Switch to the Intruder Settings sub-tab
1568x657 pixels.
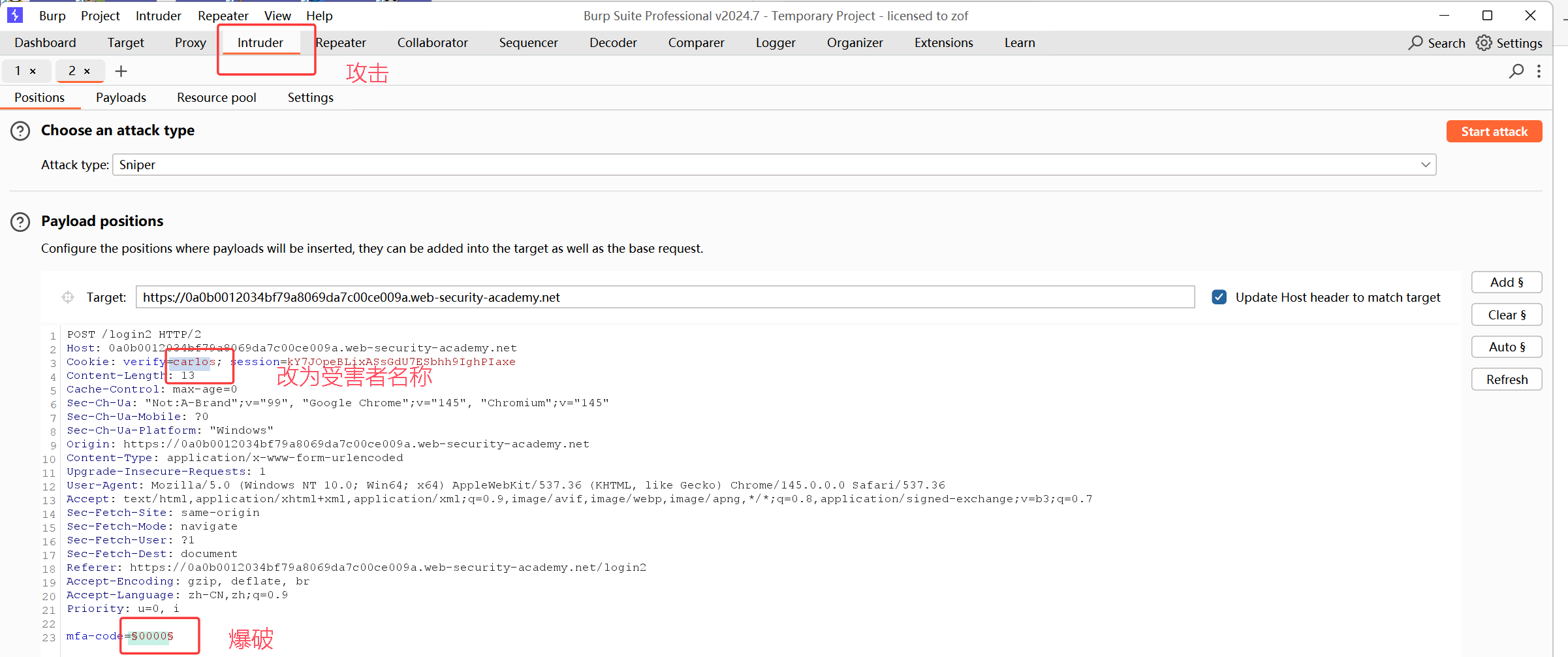point(310,98)
